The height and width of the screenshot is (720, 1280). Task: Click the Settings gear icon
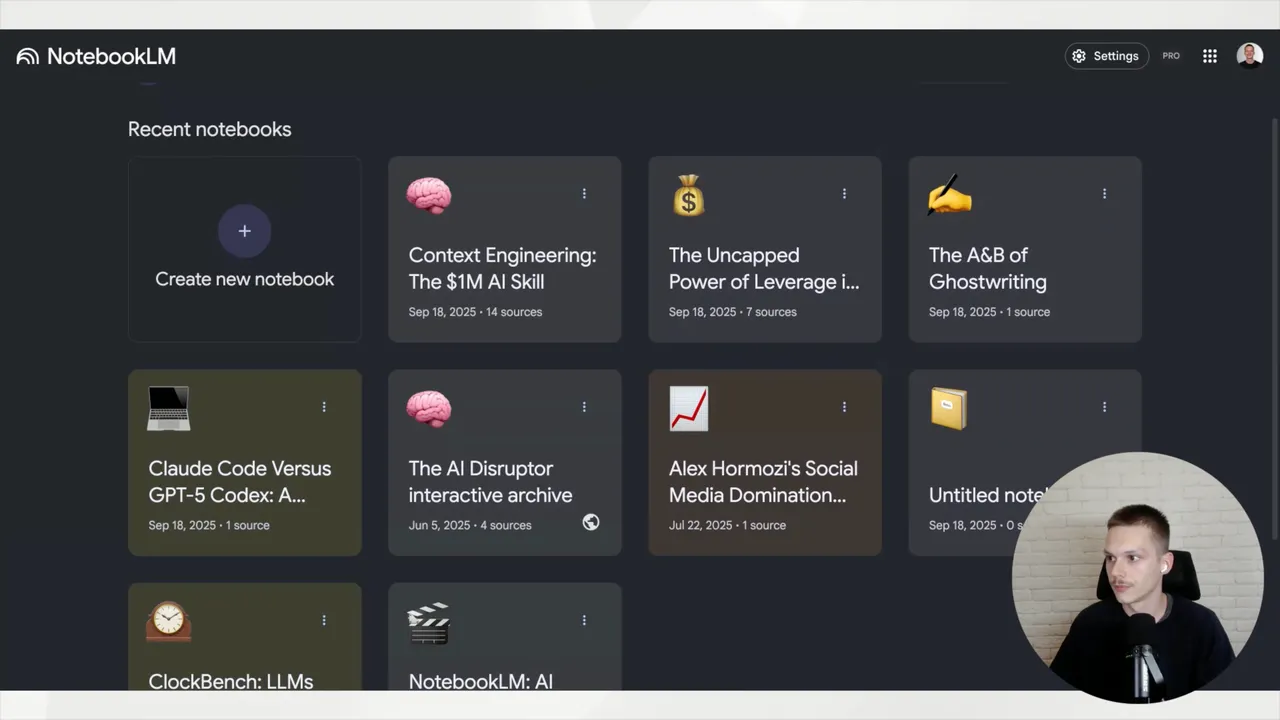(x=1079, y=56)
